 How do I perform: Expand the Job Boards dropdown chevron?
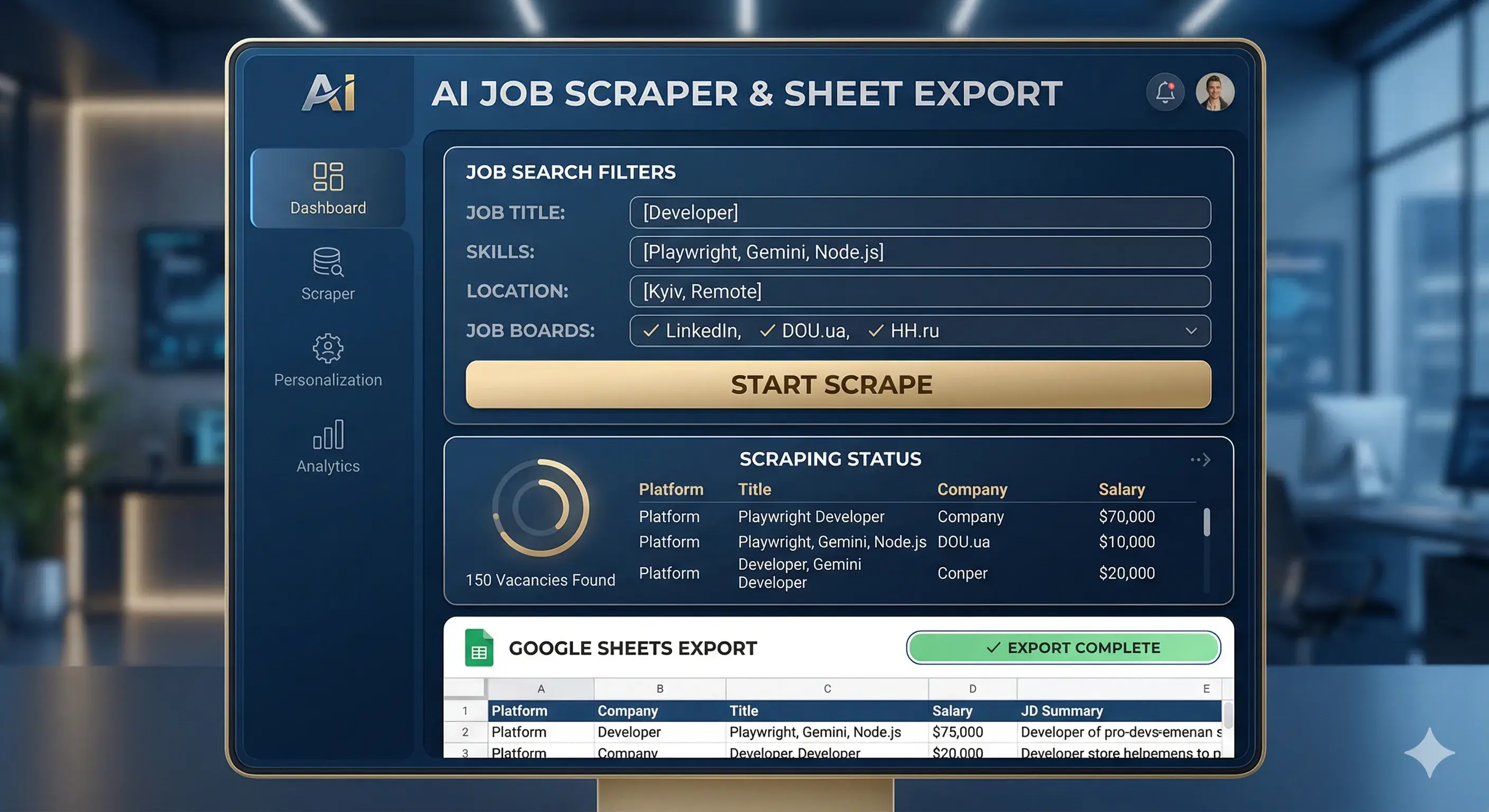(1191, 330)
